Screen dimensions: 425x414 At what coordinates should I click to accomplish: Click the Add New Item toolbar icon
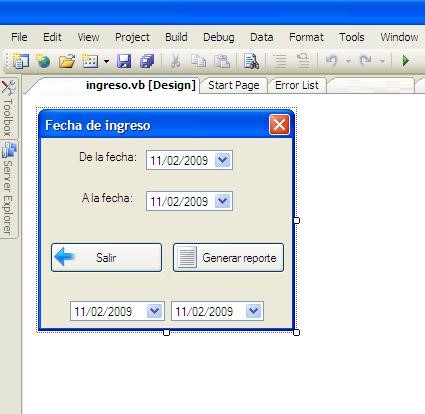pyautogui.click(x=90, y=61)
